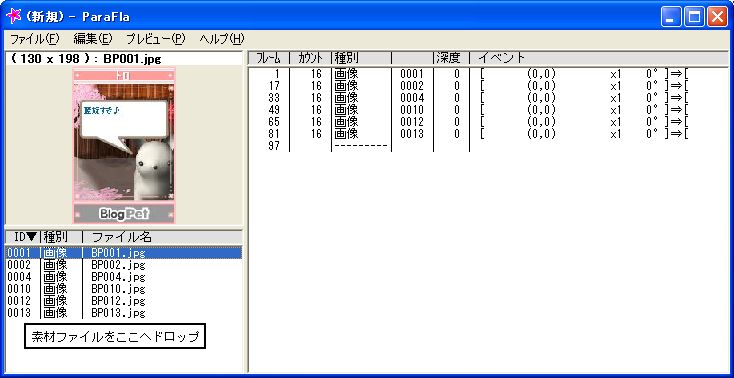This screenshot has width=734, height=378.
Task: Click the BlogPet preview image thumbnail
Action: click(x=124, y=145)
